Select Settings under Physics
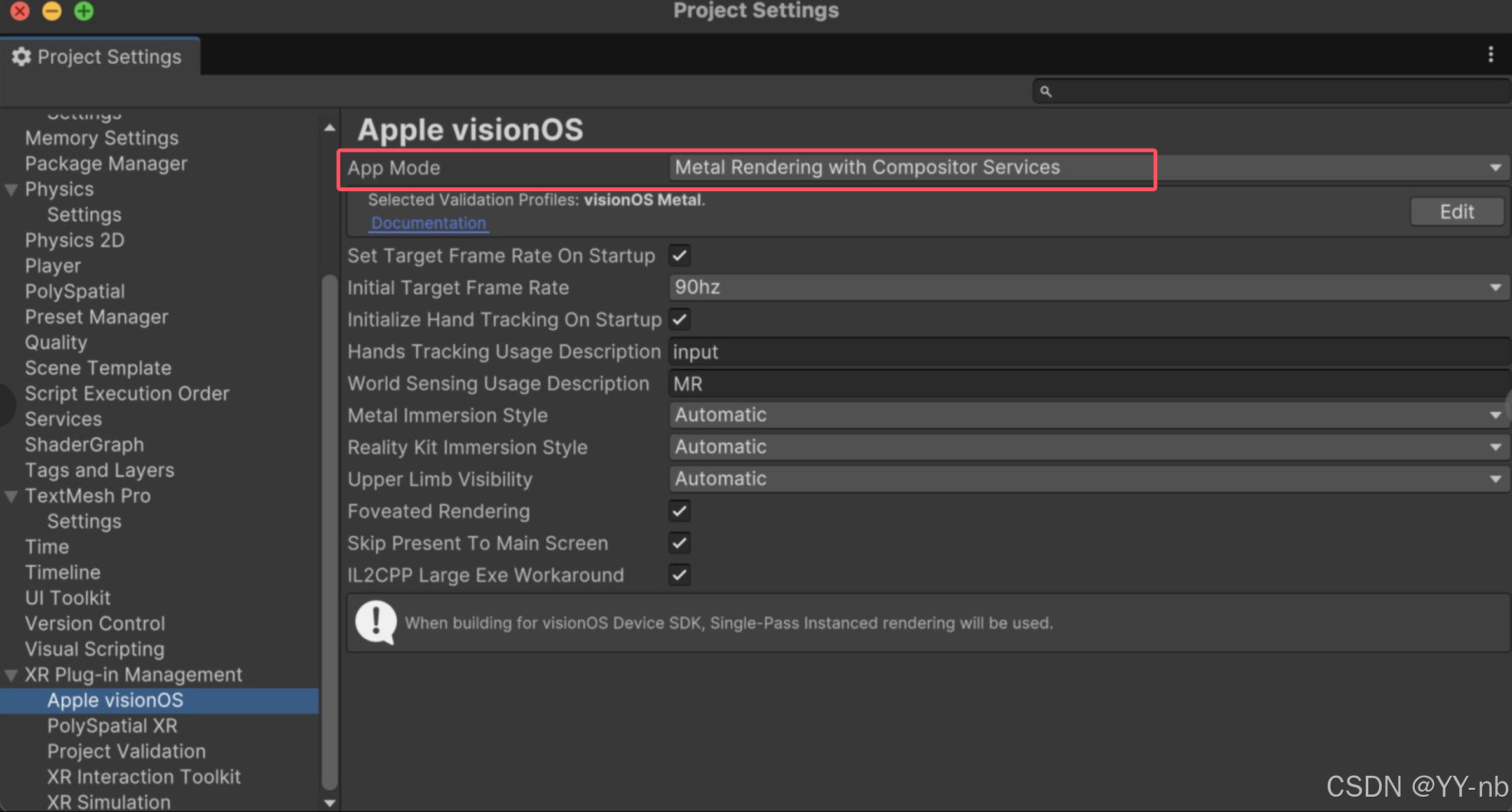 click(84, 215)
